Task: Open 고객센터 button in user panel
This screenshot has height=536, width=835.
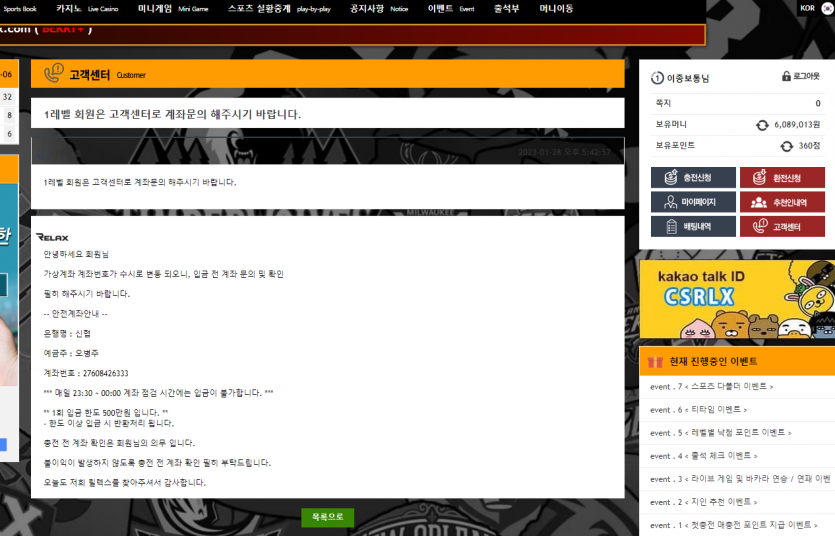Action: pyautogui.click(x=782, y=227)
